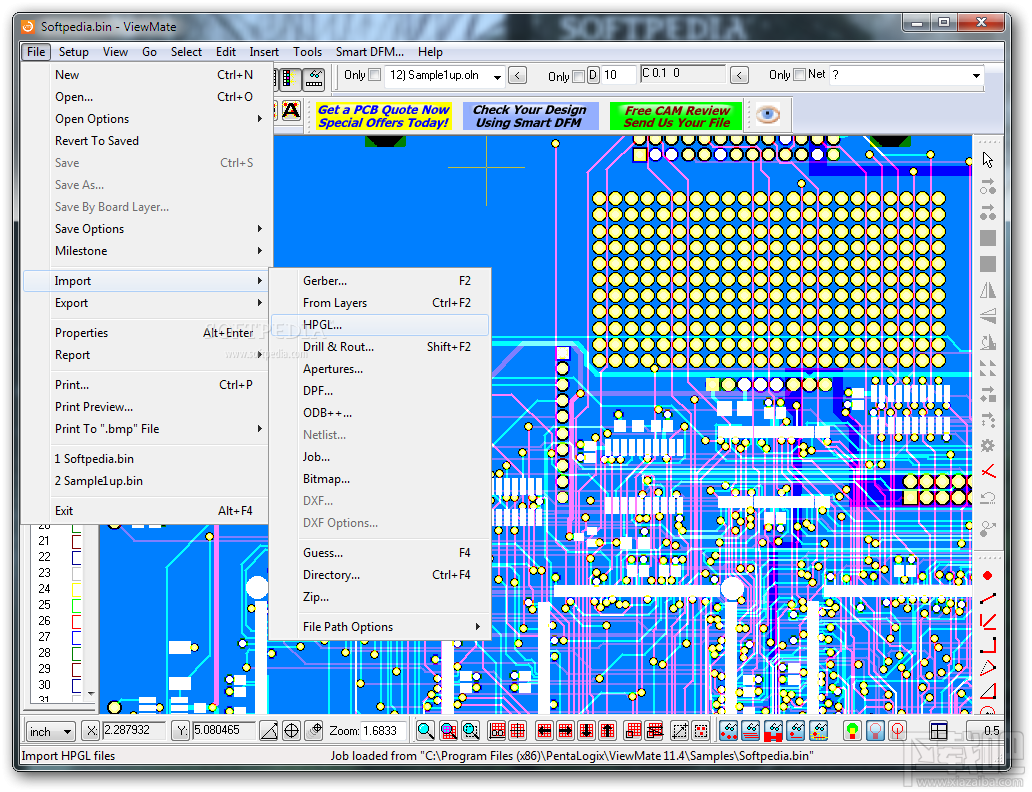Click the D-code input field showing 10
1032x792 pixels.
(x=618, y=76)
